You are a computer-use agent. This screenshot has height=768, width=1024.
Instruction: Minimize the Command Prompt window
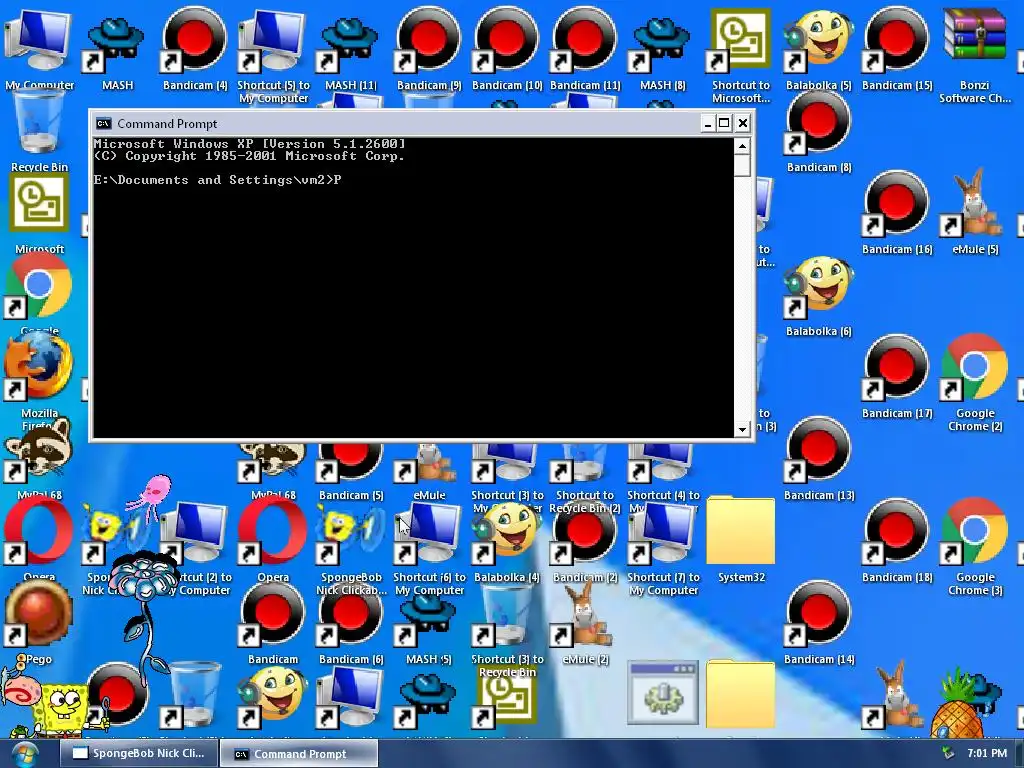[x=708, y=123]
